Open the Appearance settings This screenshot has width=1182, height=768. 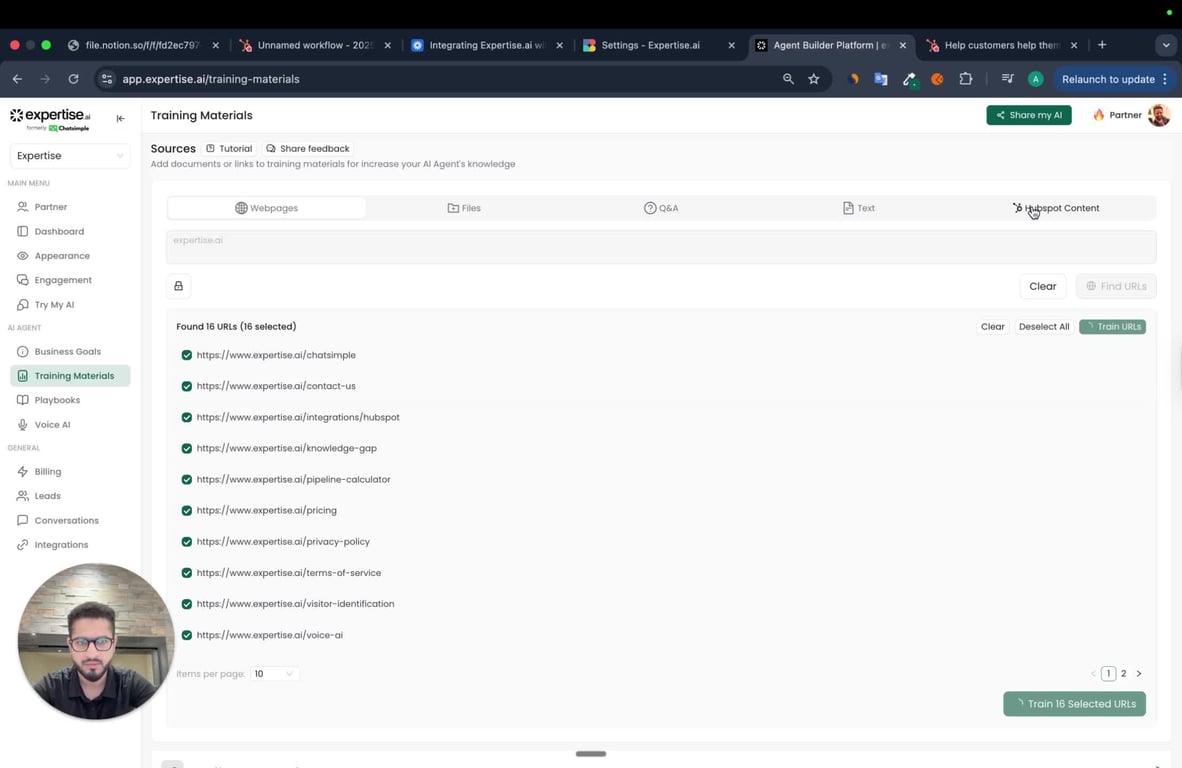pos(62,255)
